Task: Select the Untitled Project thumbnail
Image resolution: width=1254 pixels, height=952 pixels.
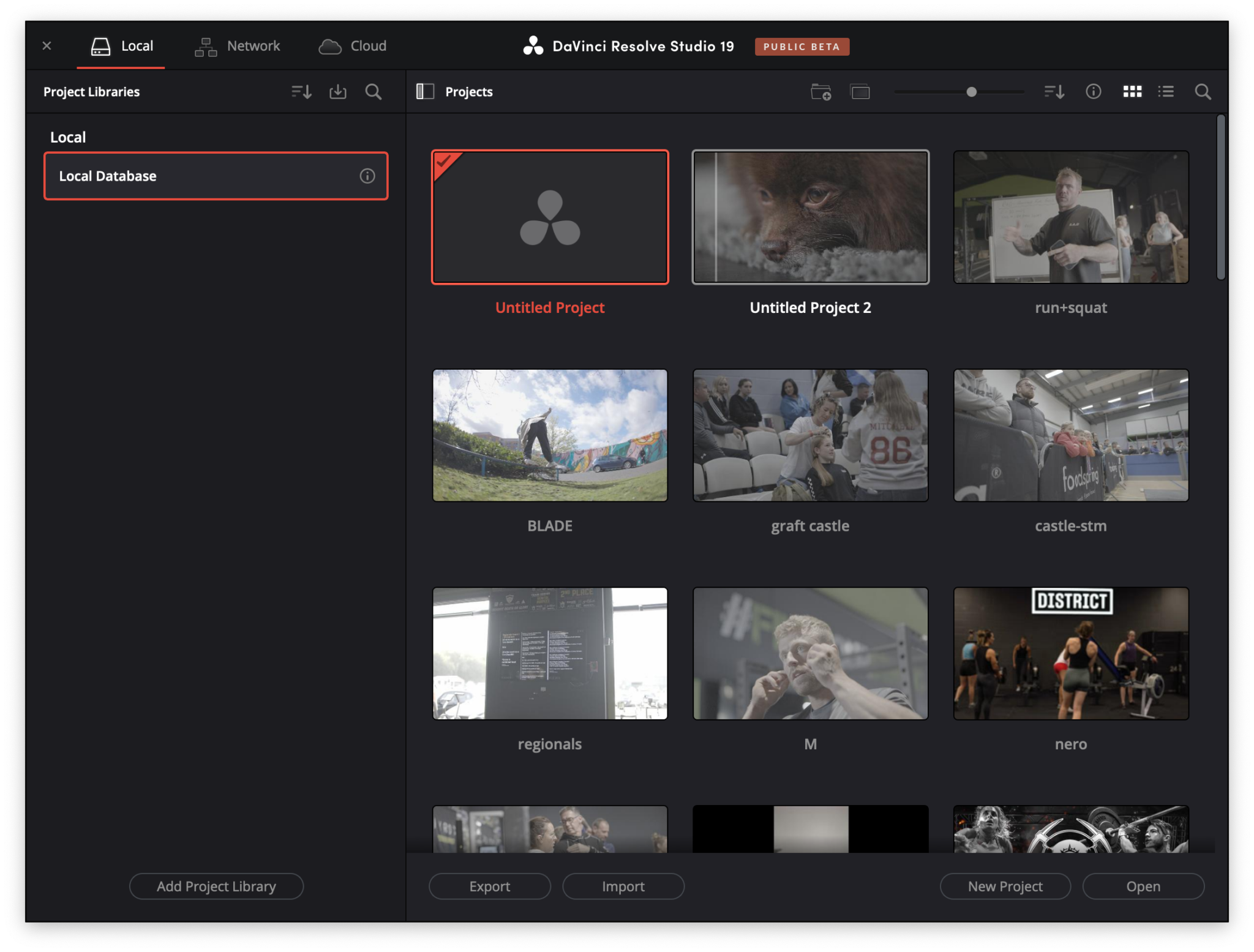Action: 550,217
